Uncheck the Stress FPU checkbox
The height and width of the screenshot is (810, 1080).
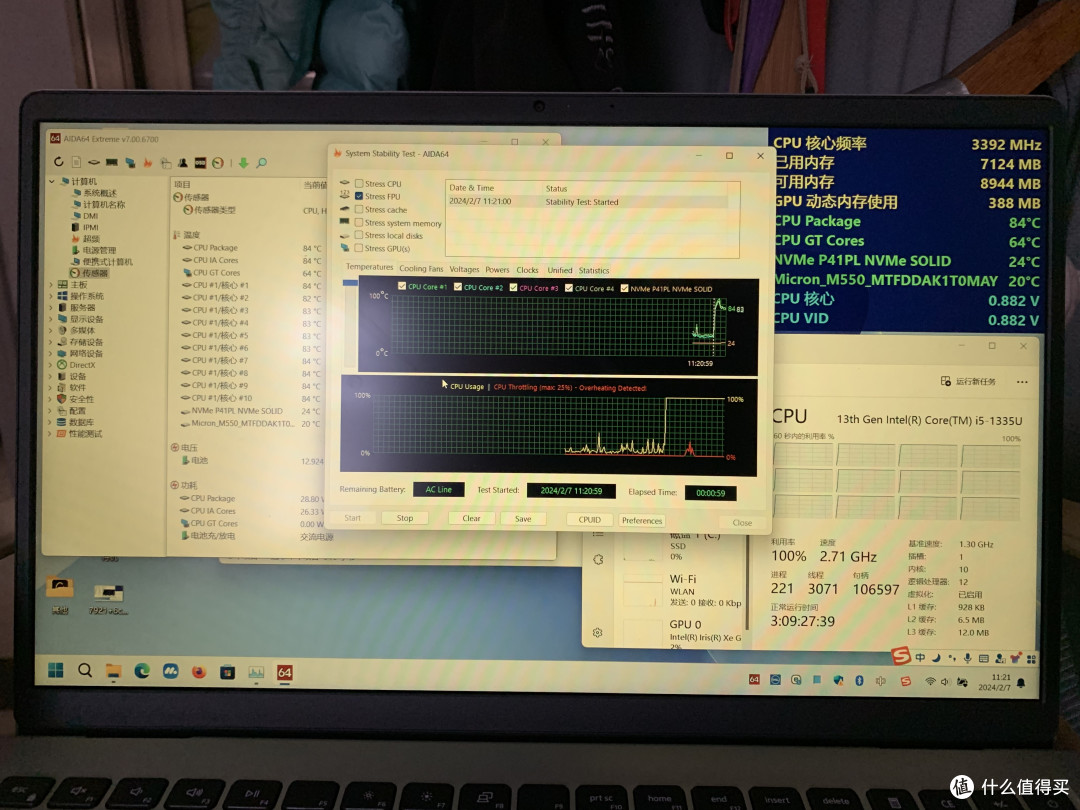359,197
